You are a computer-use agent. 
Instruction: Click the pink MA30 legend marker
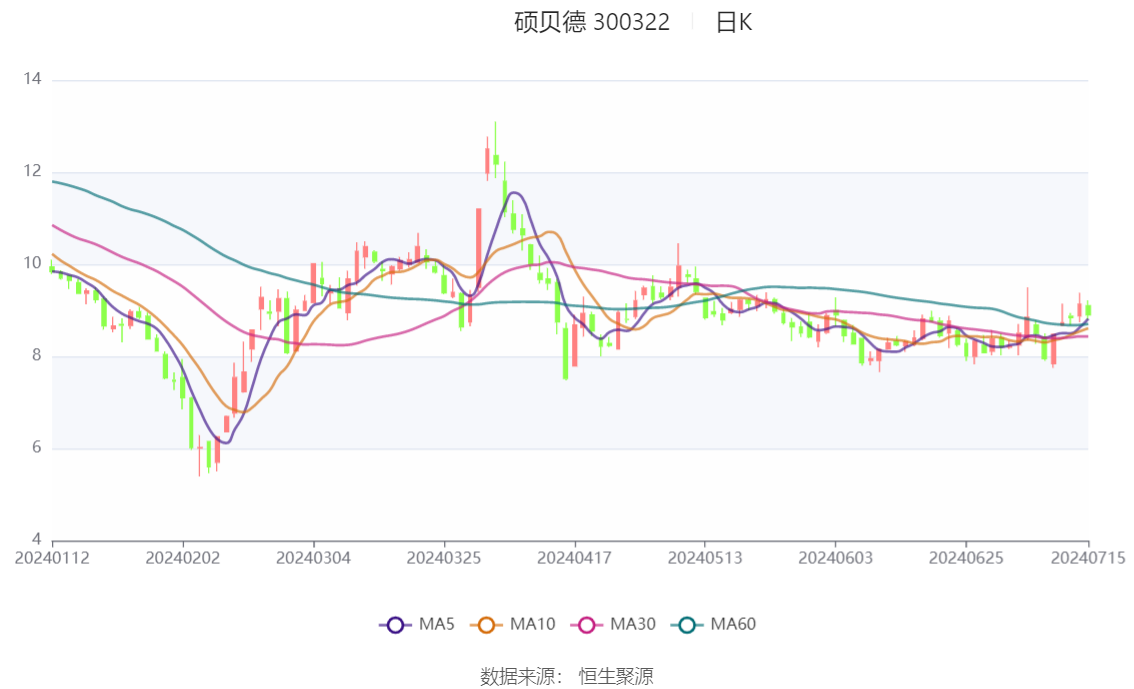point(587,625)
